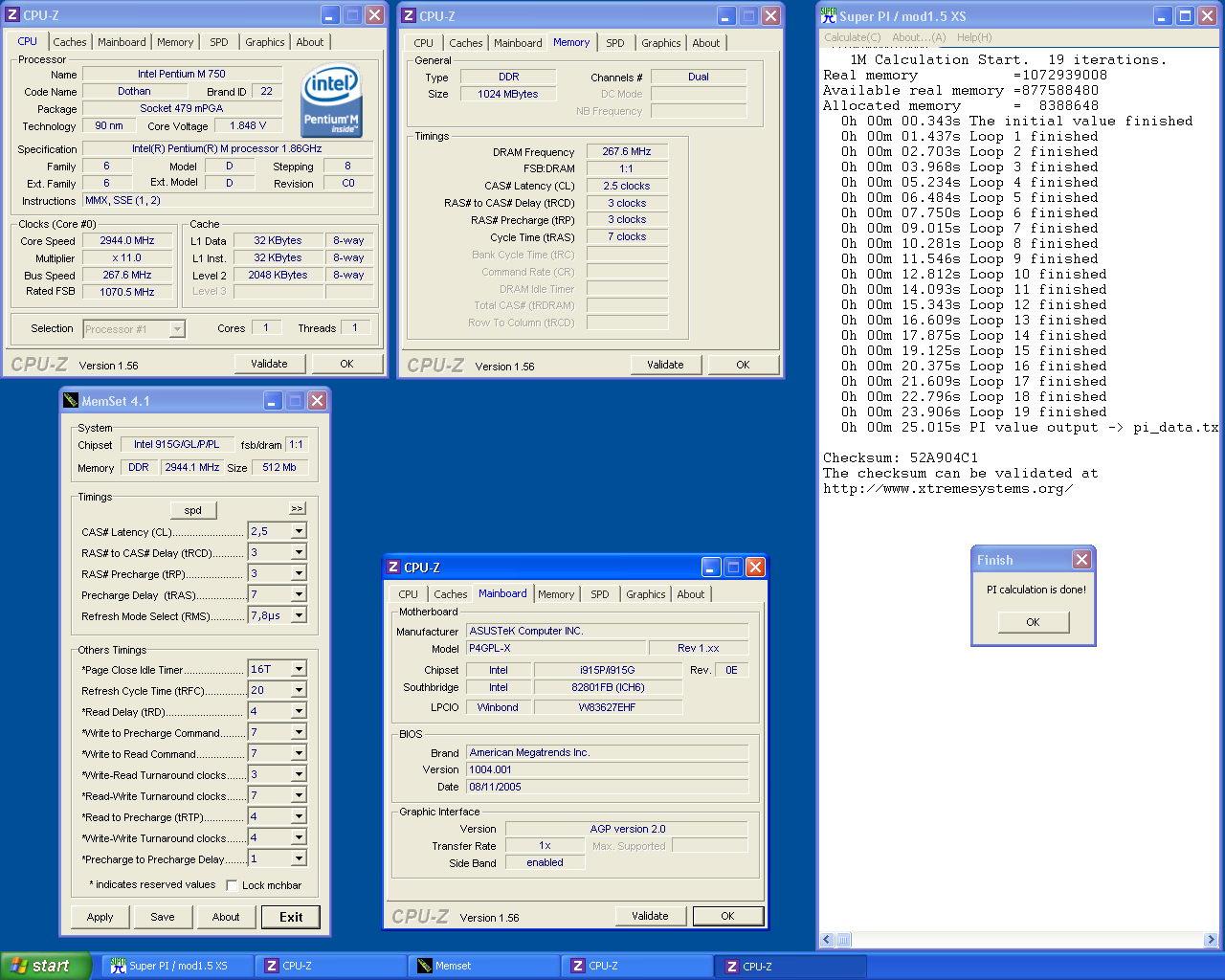Switch to Super PI taskbar item
1225x980 pixels.
pos(177,966)
